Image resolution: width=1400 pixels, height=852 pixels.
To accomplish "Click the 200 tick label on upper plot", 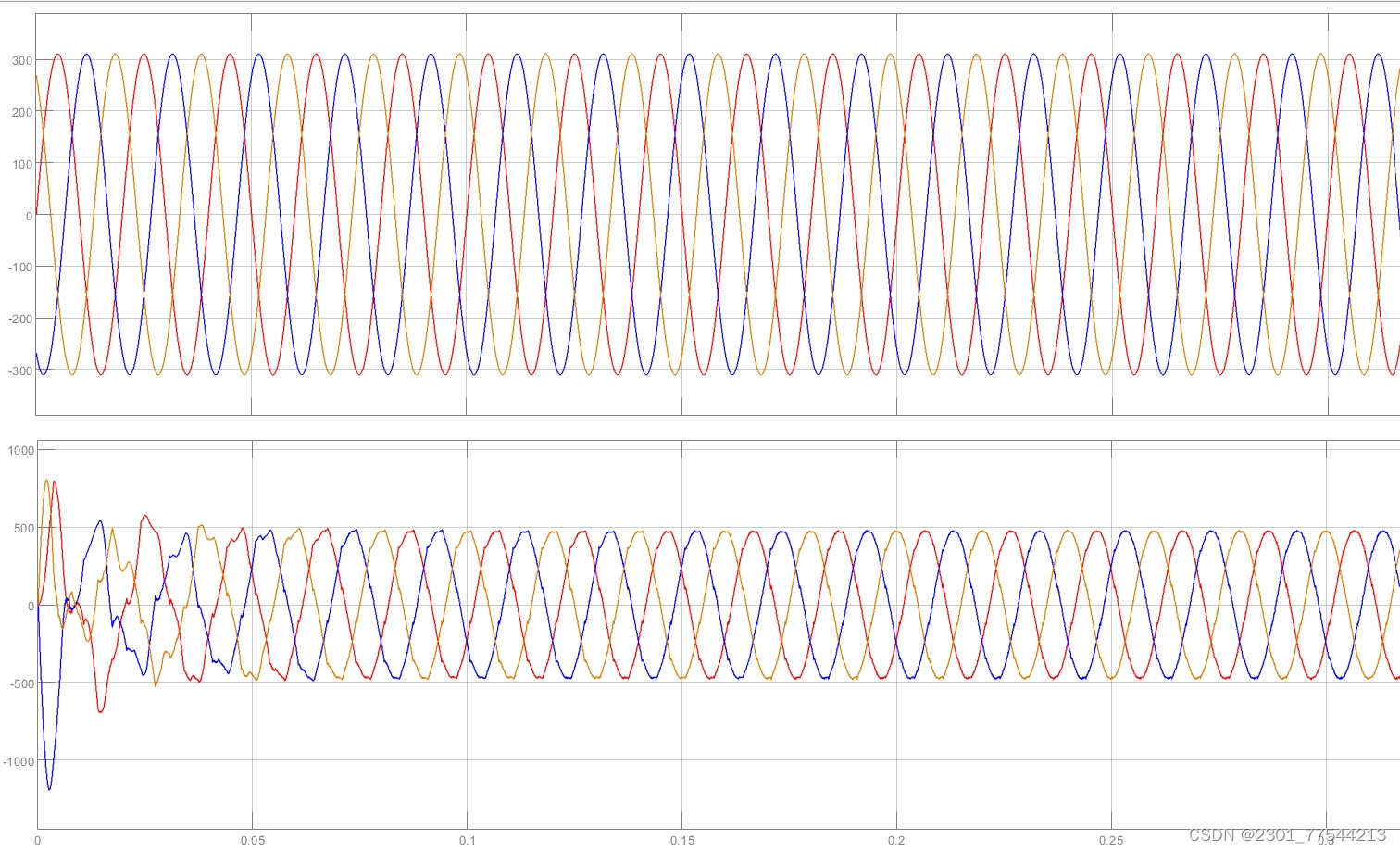I will pos(22,113).
